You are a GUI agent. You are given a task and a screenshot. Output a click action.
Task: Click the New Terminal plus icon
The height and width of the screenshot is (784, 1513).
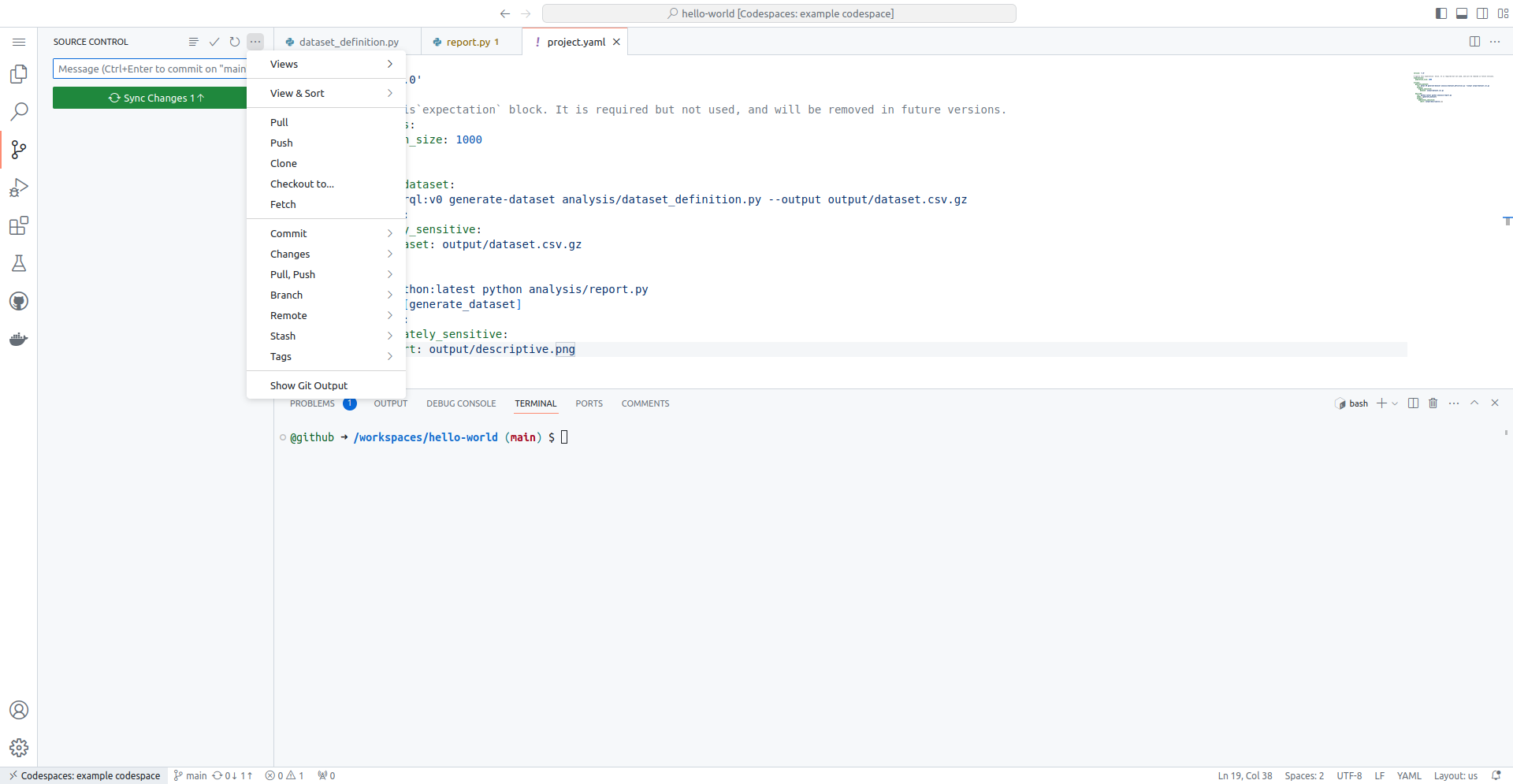(x=1381, y=403)
